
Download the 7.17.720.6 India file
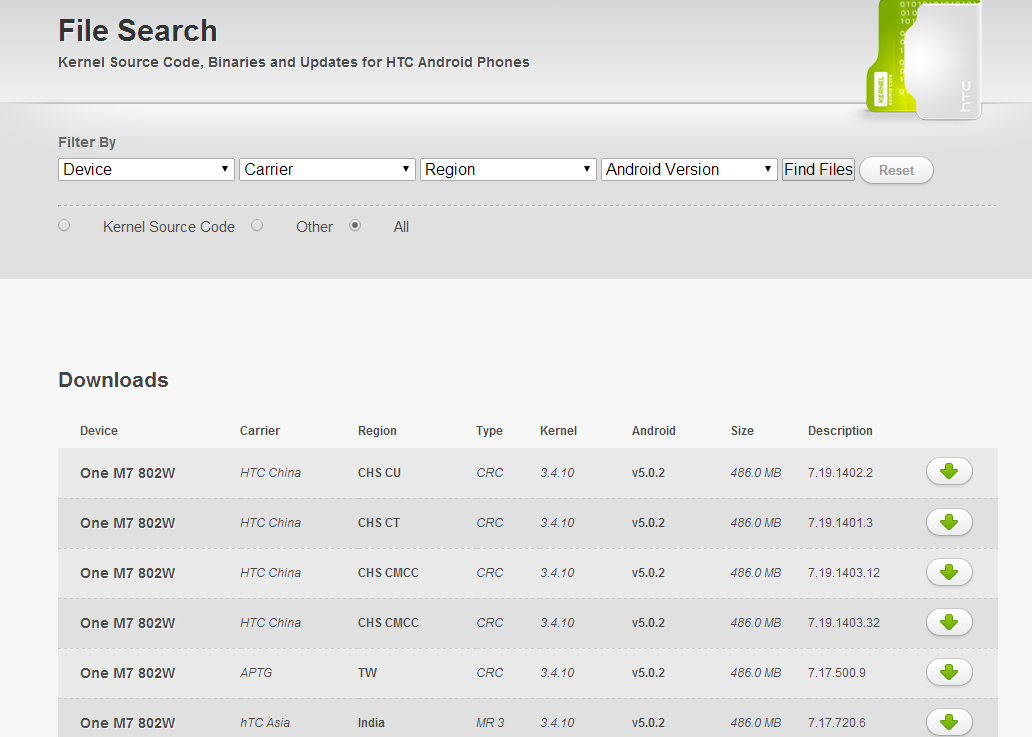point(949,722)
